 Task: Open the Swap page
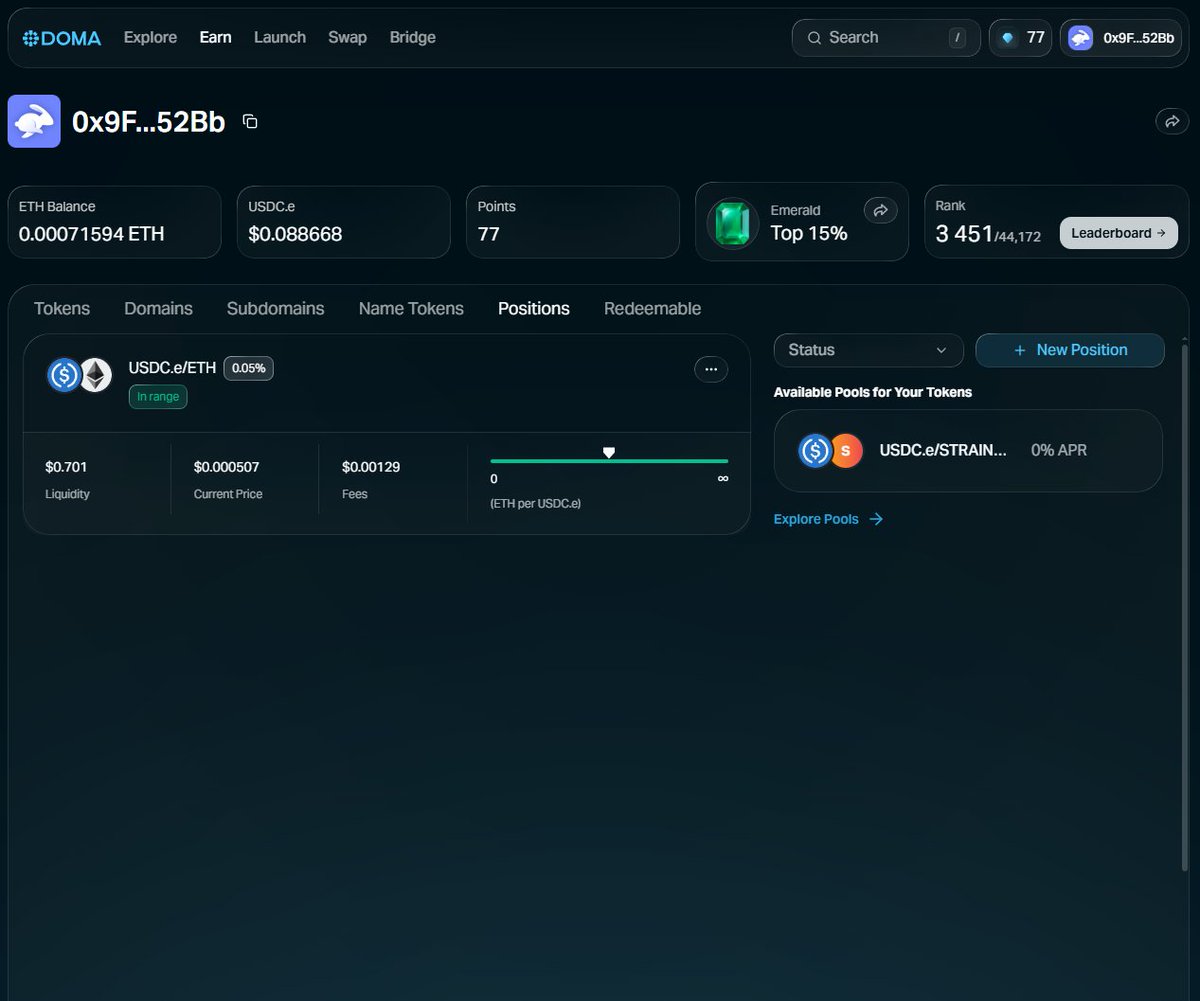[x=347, y=37]
